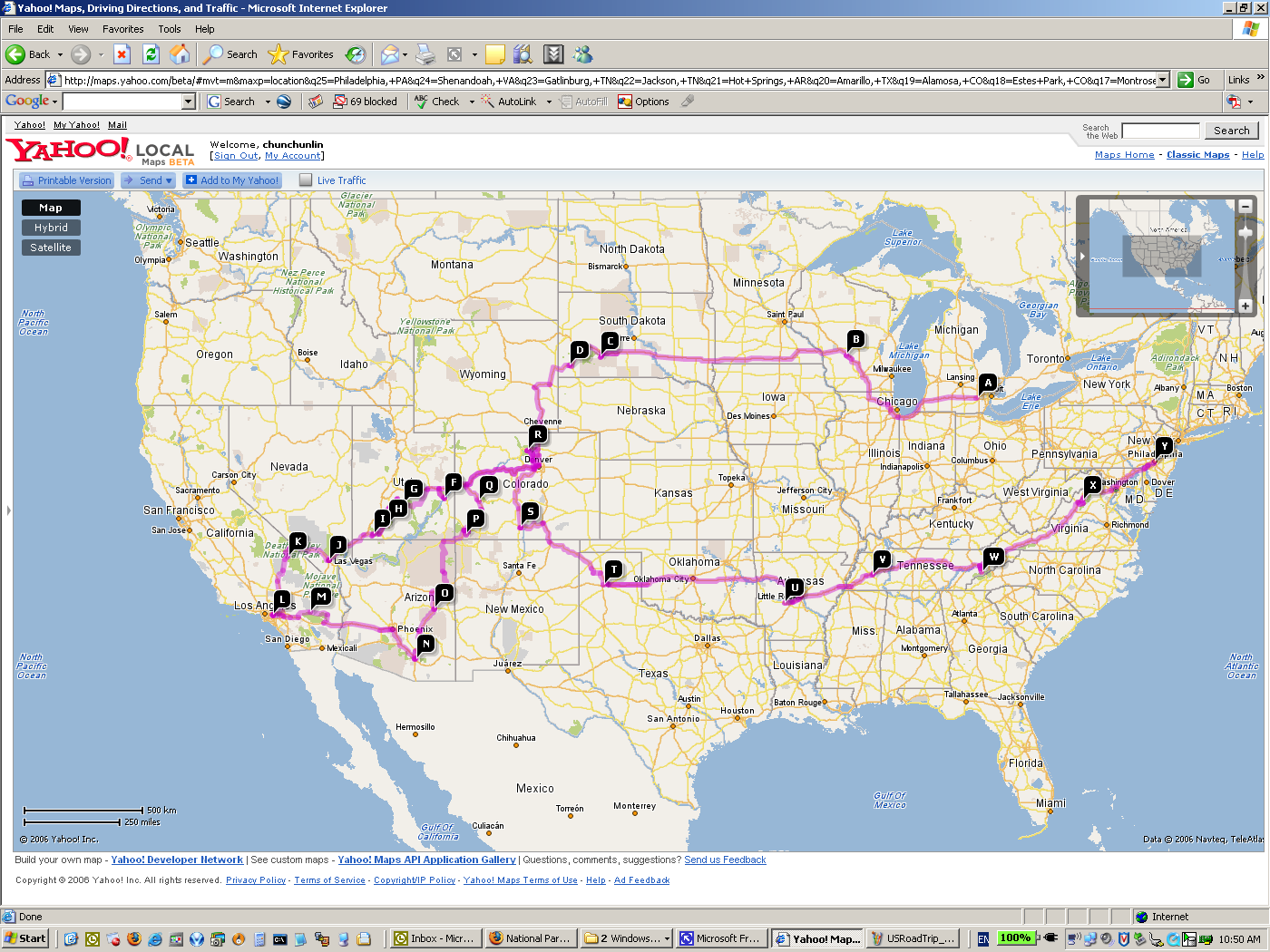The width and height of the screenshot is (1270, 952).
Task: Open the browser Home page icon
Action: pos(180,54)
